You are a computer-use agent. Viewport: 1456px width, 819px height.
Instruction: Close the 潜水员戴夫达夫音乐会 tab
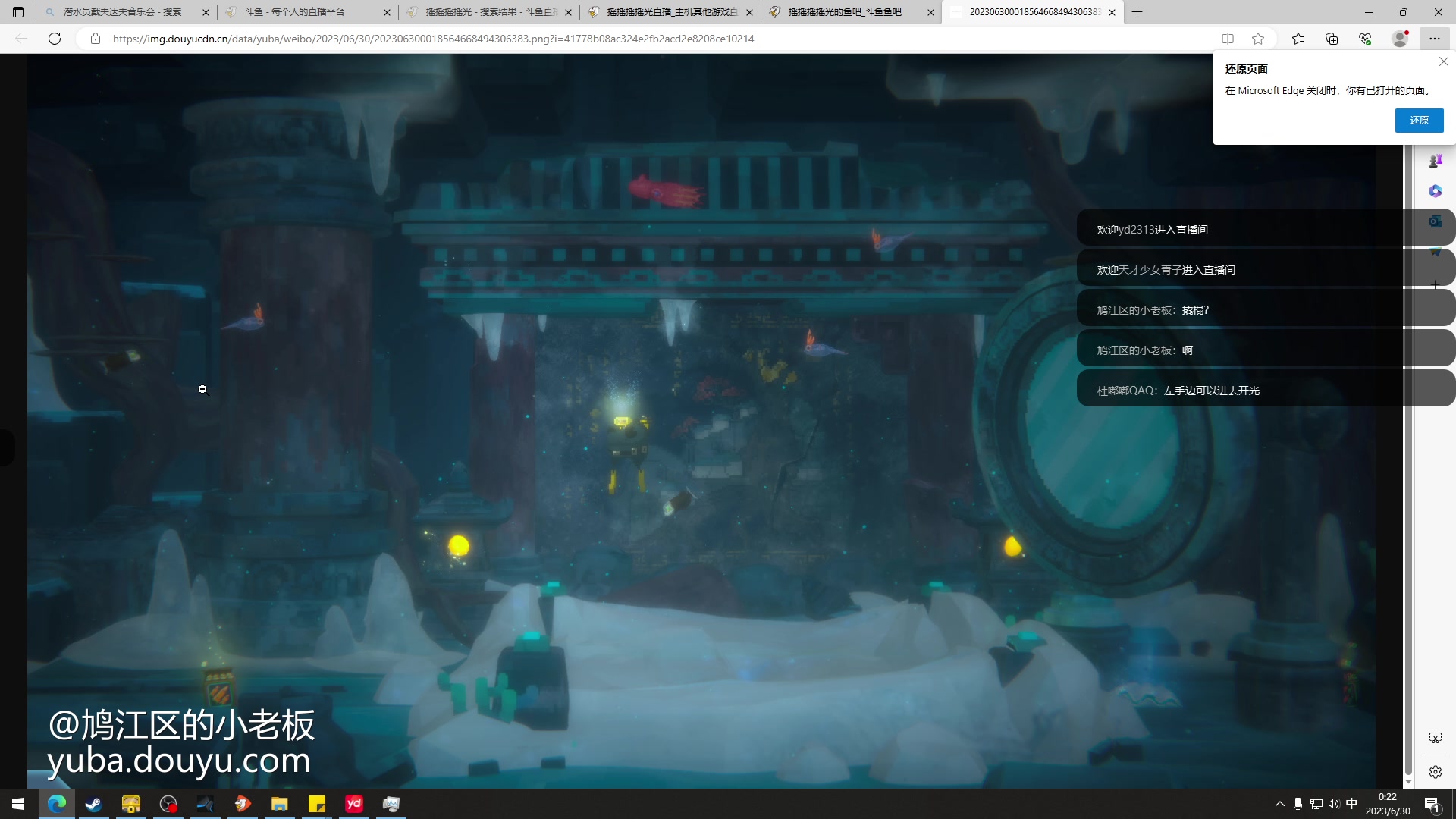(x=206, y=12)
